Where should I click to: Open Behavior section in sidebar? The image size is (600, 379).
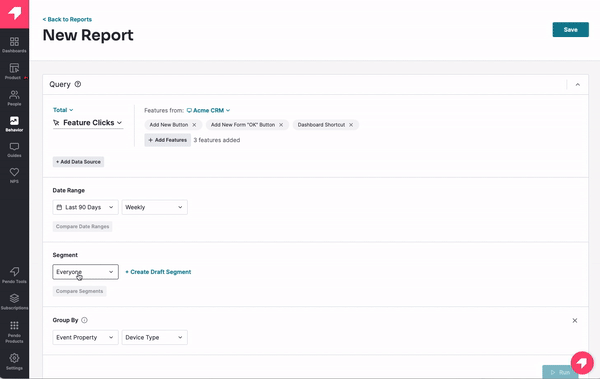click(x=14, y=124)
